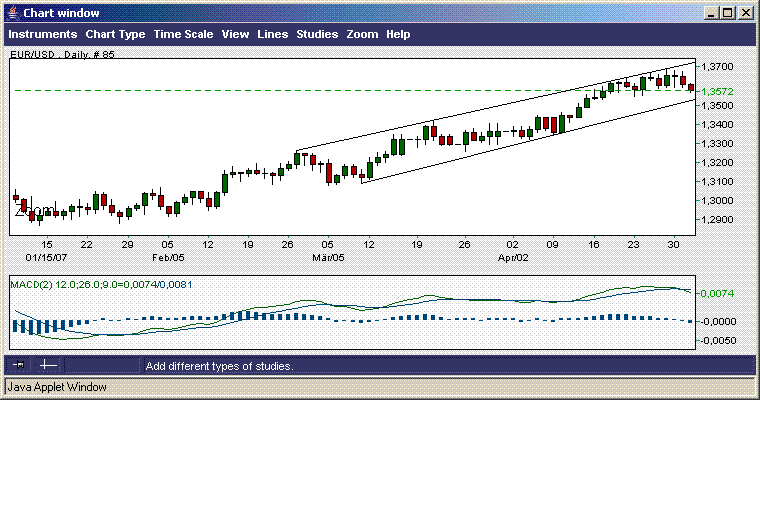Click the 1,3700 price axis label
This screenshot has width=760, height=512.
click(x=717, y=67)
